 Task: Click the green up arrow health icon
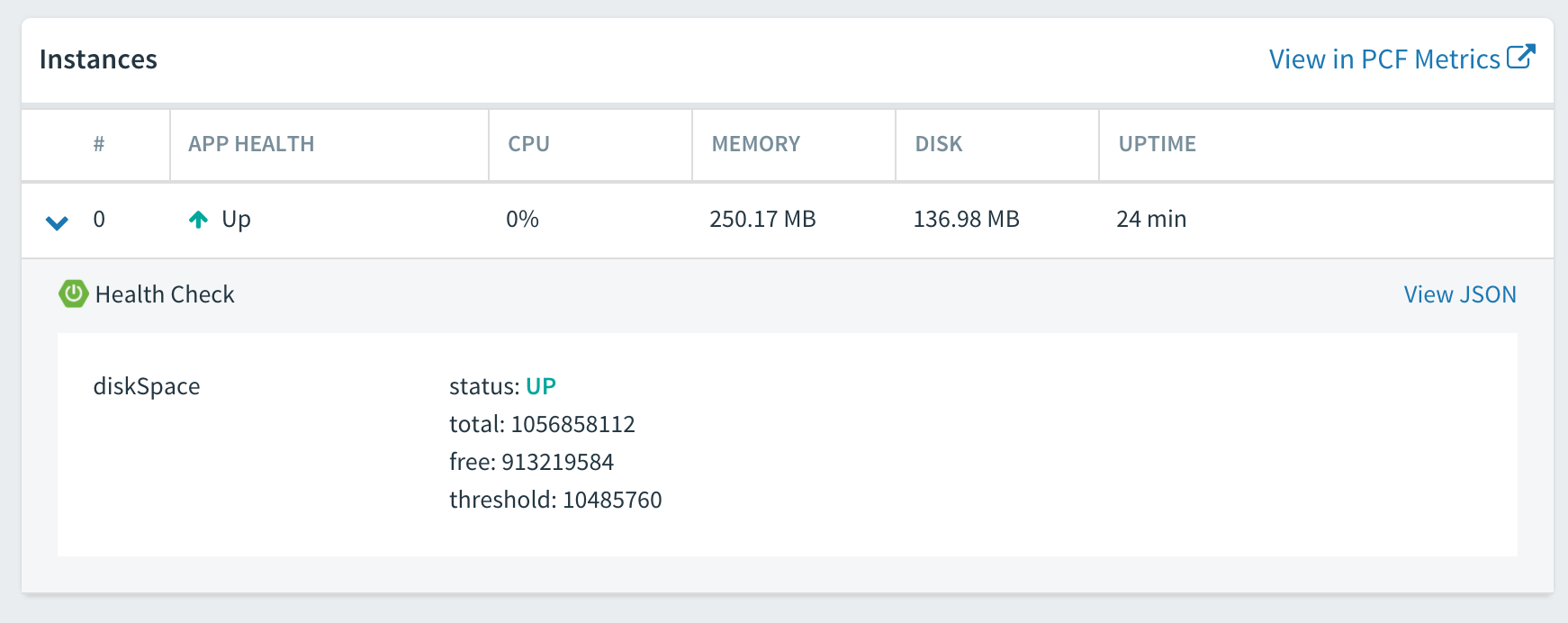tap(198, 220)
